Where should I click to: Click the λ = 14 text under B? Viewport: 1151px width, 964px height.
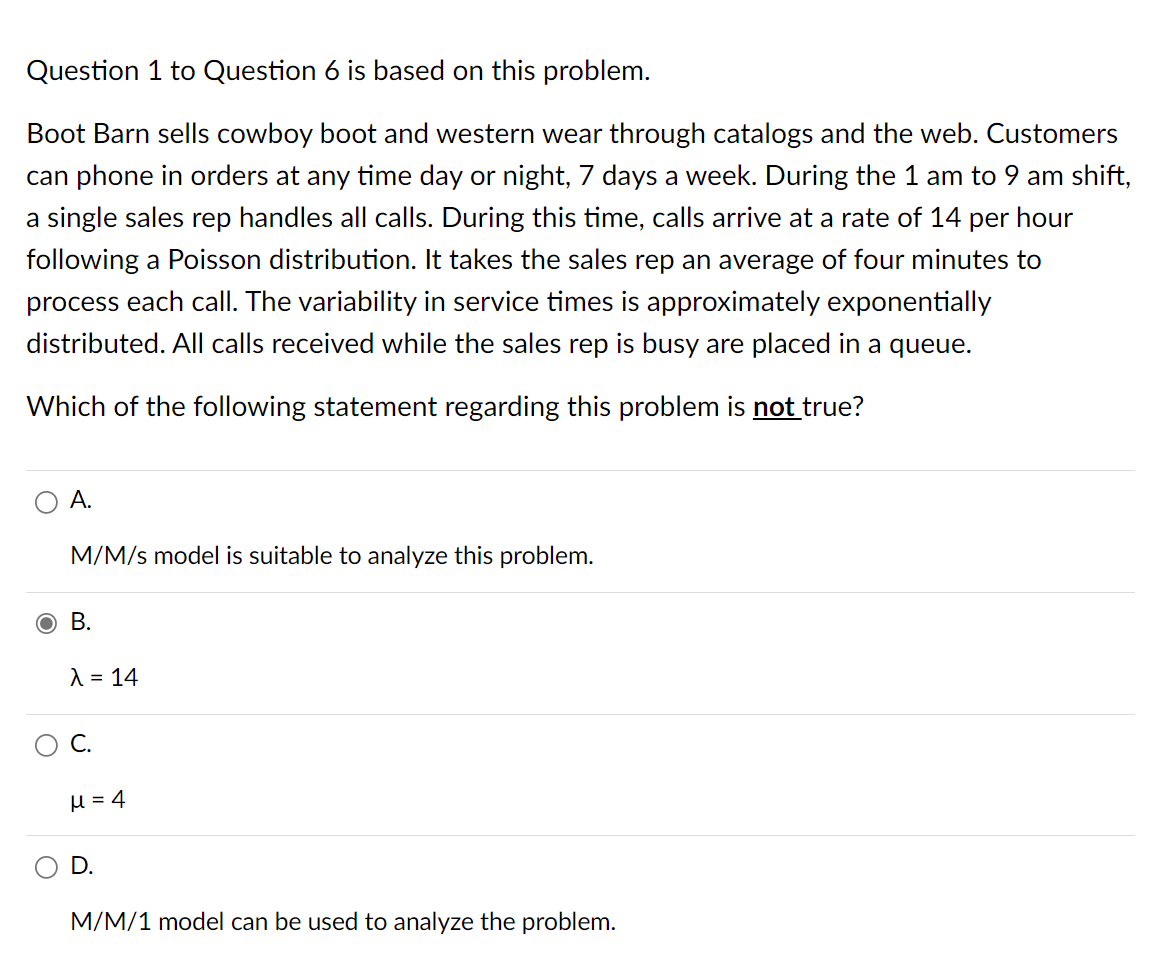[x=104, y=678]
